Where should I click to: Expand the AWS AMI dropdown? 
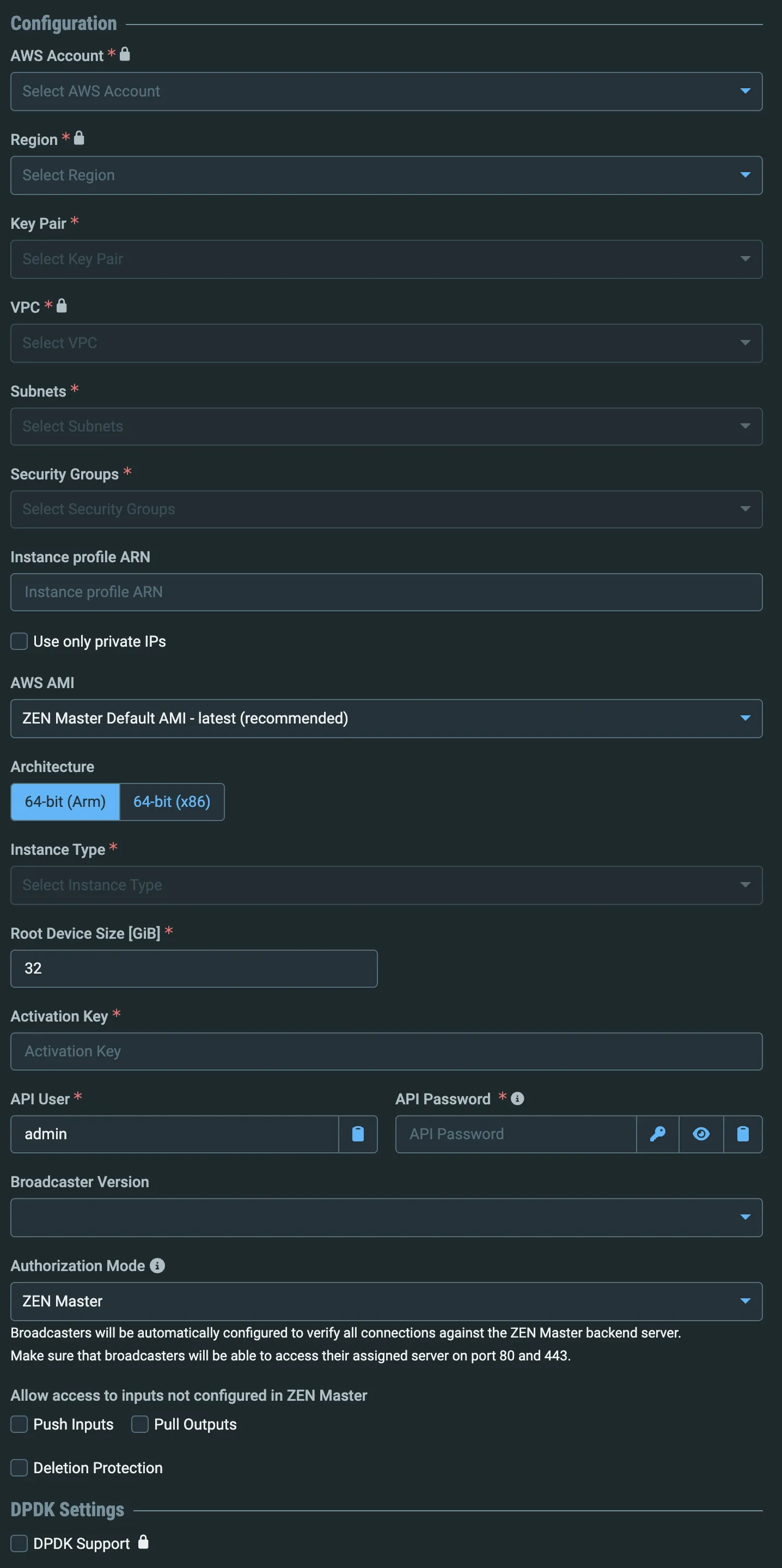tap(387, 718)
